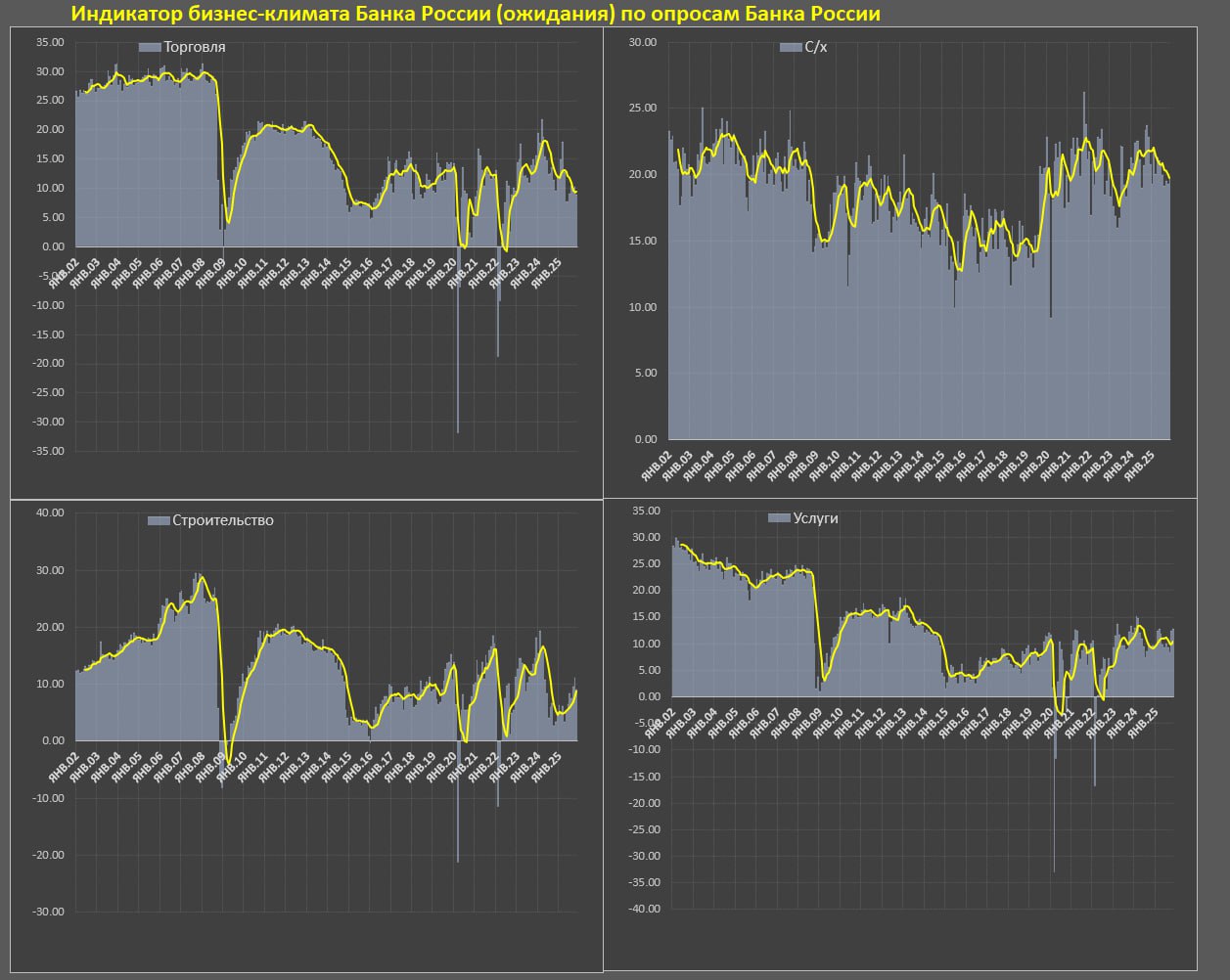
Task: Click the 35.00 axis label in Торговля chart
Action: point(49,42)
